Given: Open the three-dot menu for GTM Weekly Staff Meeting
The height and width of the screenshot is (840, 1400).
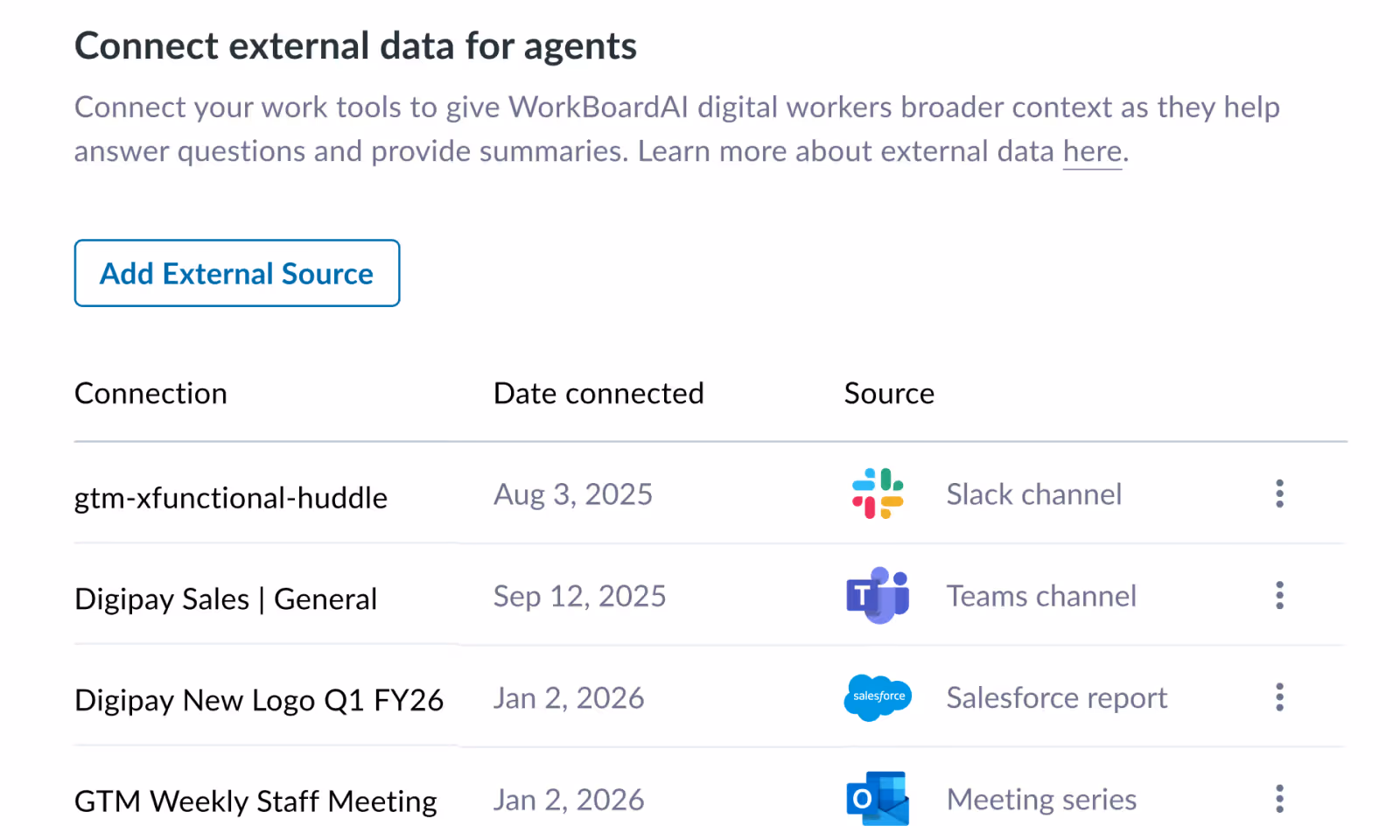Looking at the screenshot, I should (1278, 799).
